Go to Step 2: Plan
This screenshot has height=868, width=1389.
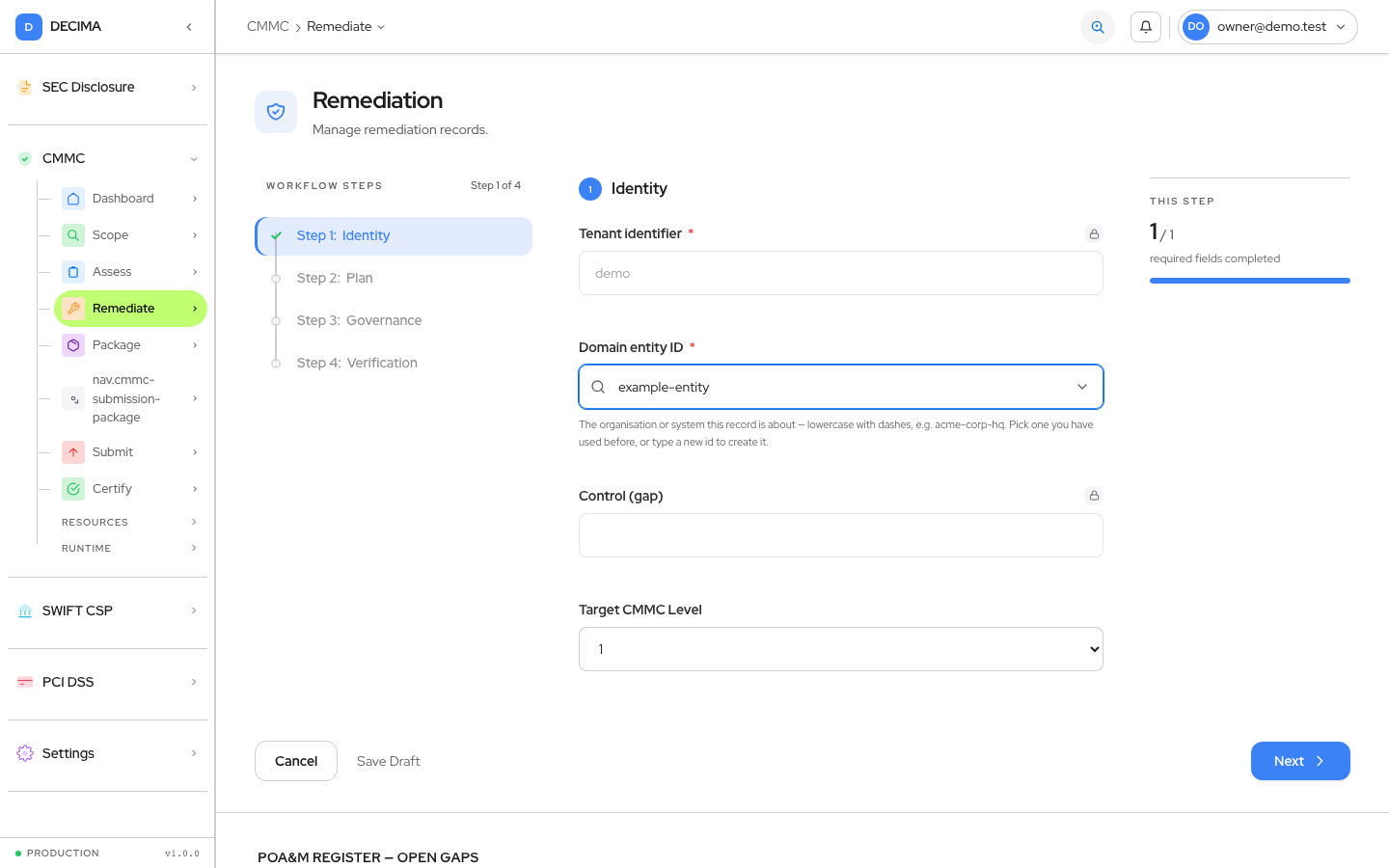click(x=394, y=279)
